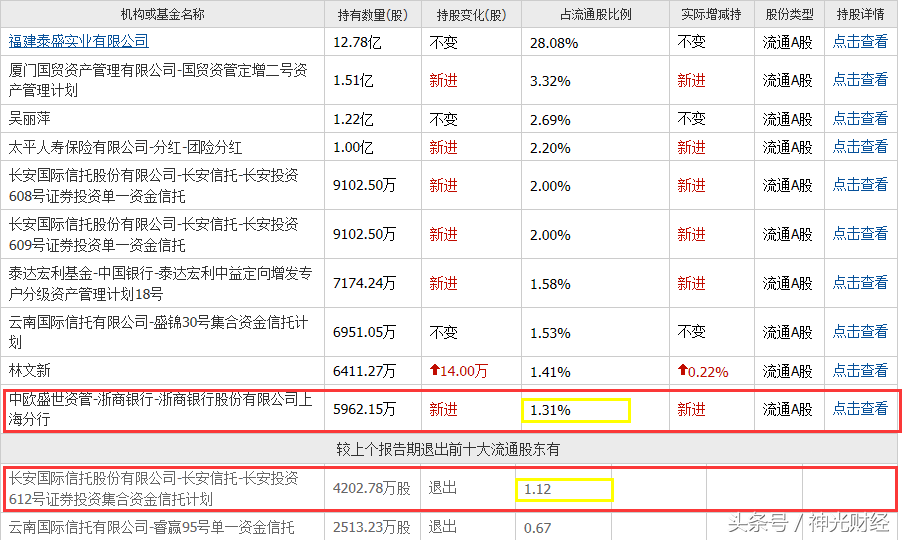Screen dimensions: 902x540
Task: Select the 2513.23万股 exited holding cell
Action: point(372,527)
